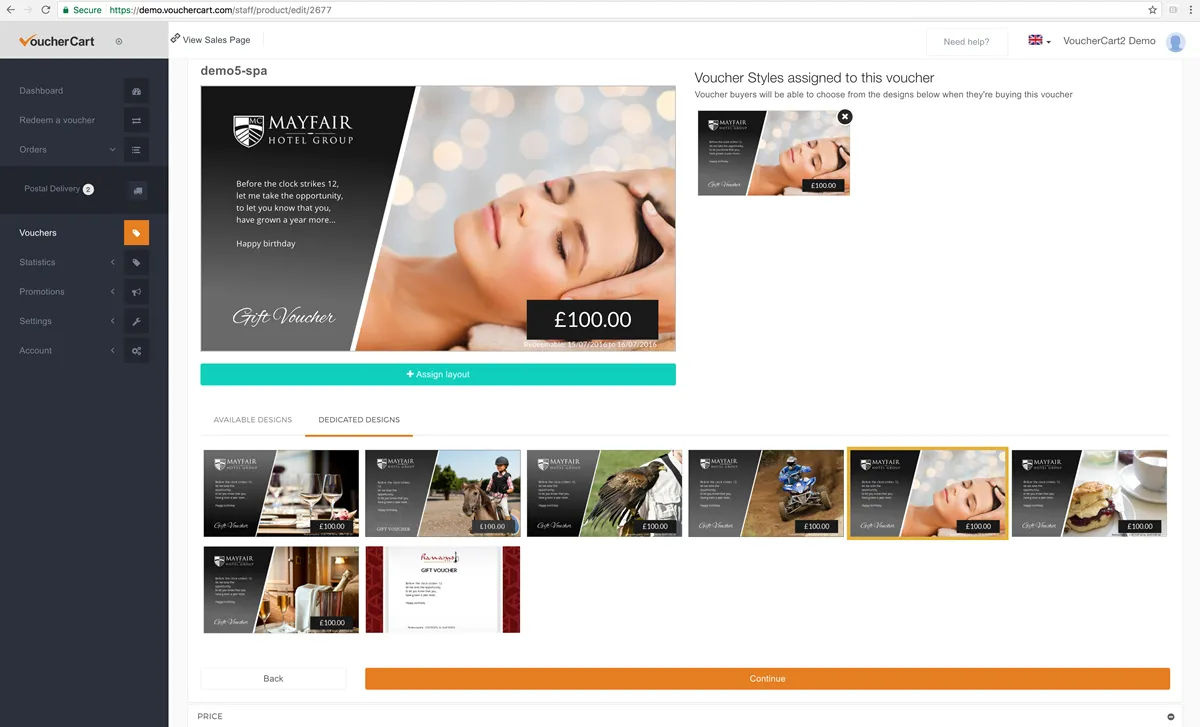The width and height of the screenshot is (1200, 727).
Task: Click the Settings wrench icon
Action: click(x=137, y=321)
